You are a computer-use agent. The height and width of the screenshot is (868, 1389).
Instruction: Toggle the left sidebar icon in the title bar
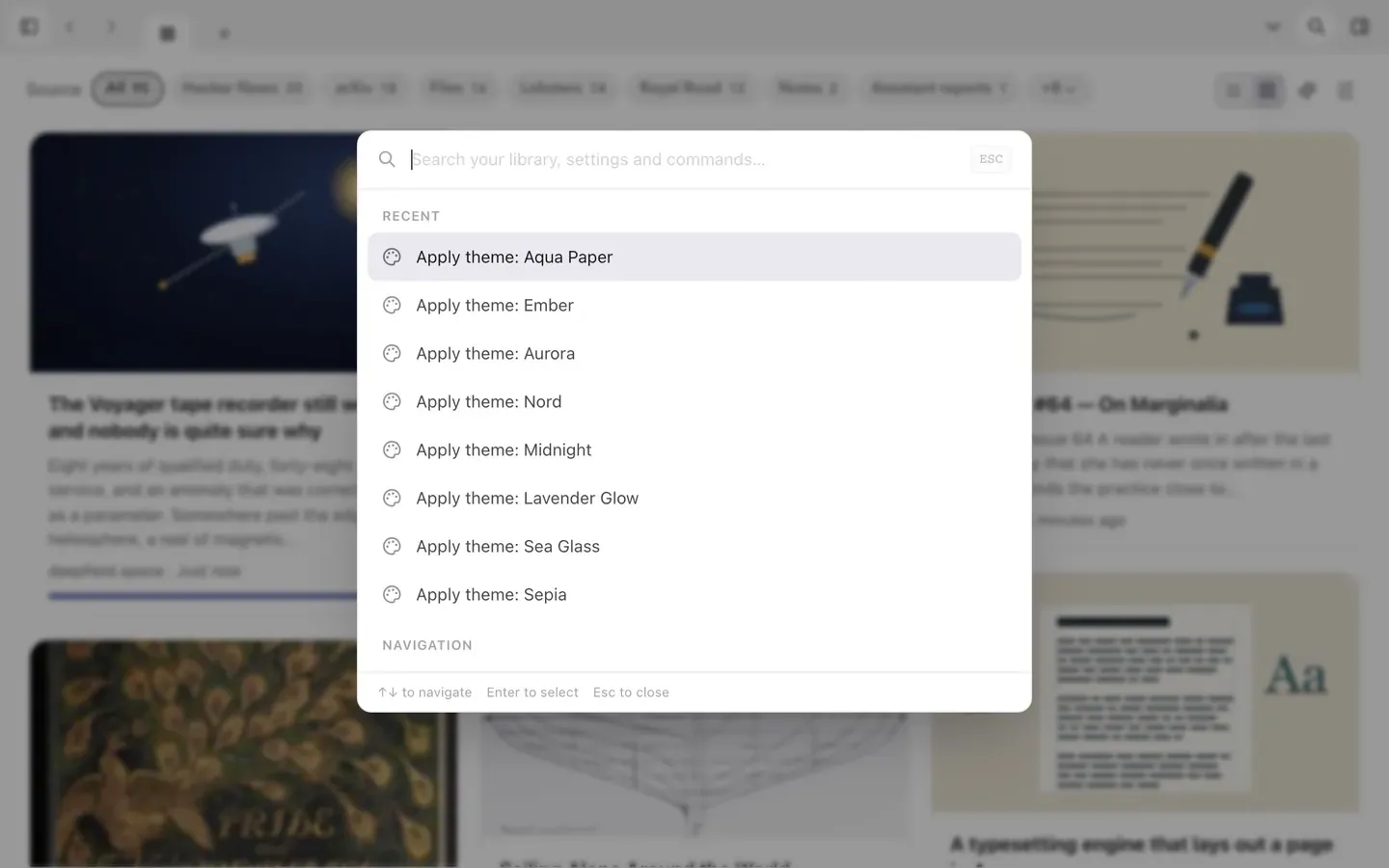(x=29, y=27)
